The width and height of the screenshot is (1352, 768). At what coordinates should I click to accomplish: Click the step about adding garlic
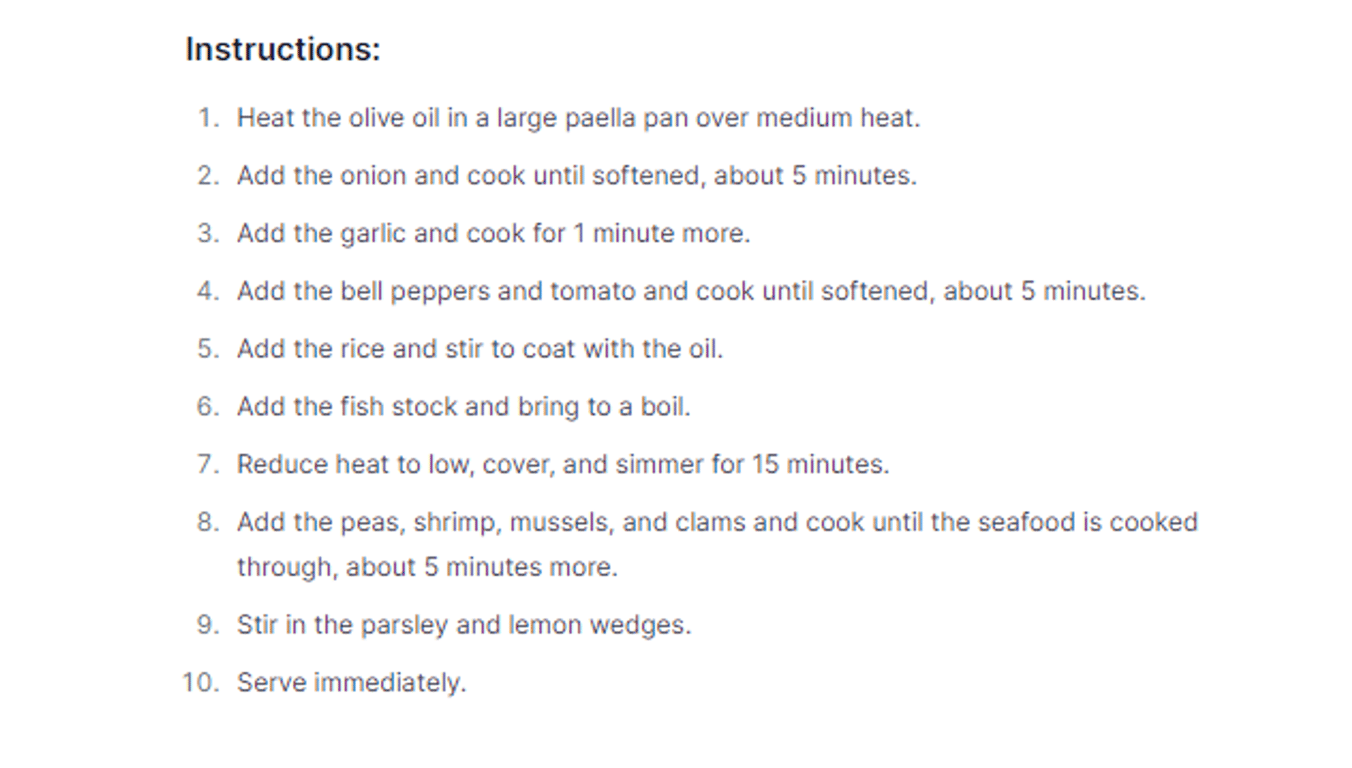click(x=493, y=234)
